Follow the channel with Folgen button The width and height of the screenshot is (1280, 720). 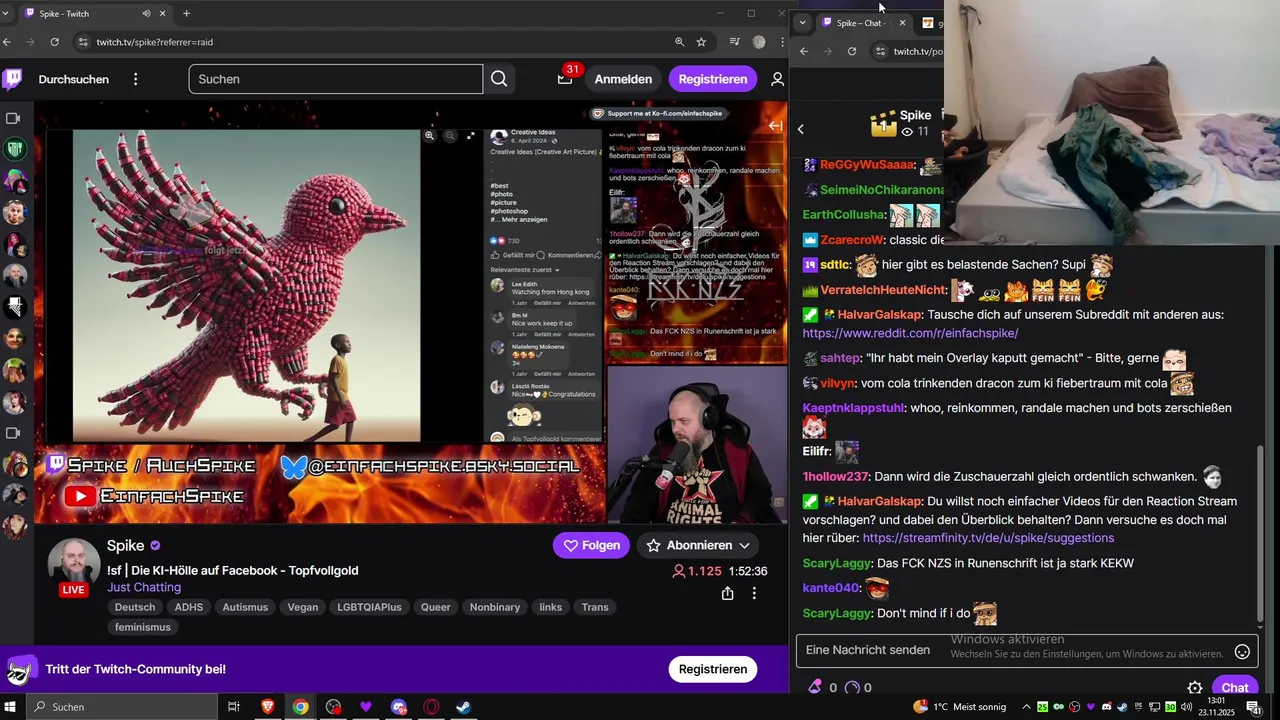pos(591,545)
